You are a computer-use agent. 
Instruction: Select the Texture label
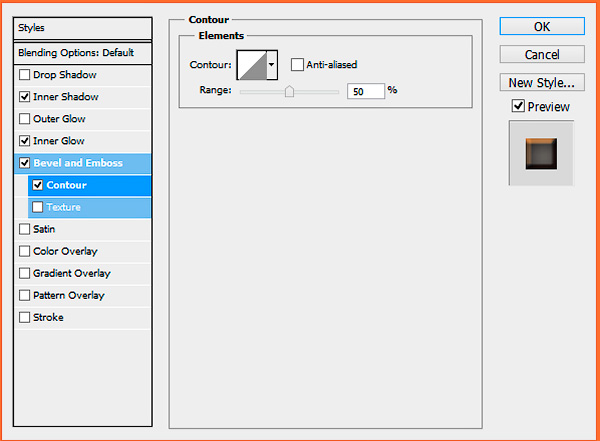pos(64,207)
